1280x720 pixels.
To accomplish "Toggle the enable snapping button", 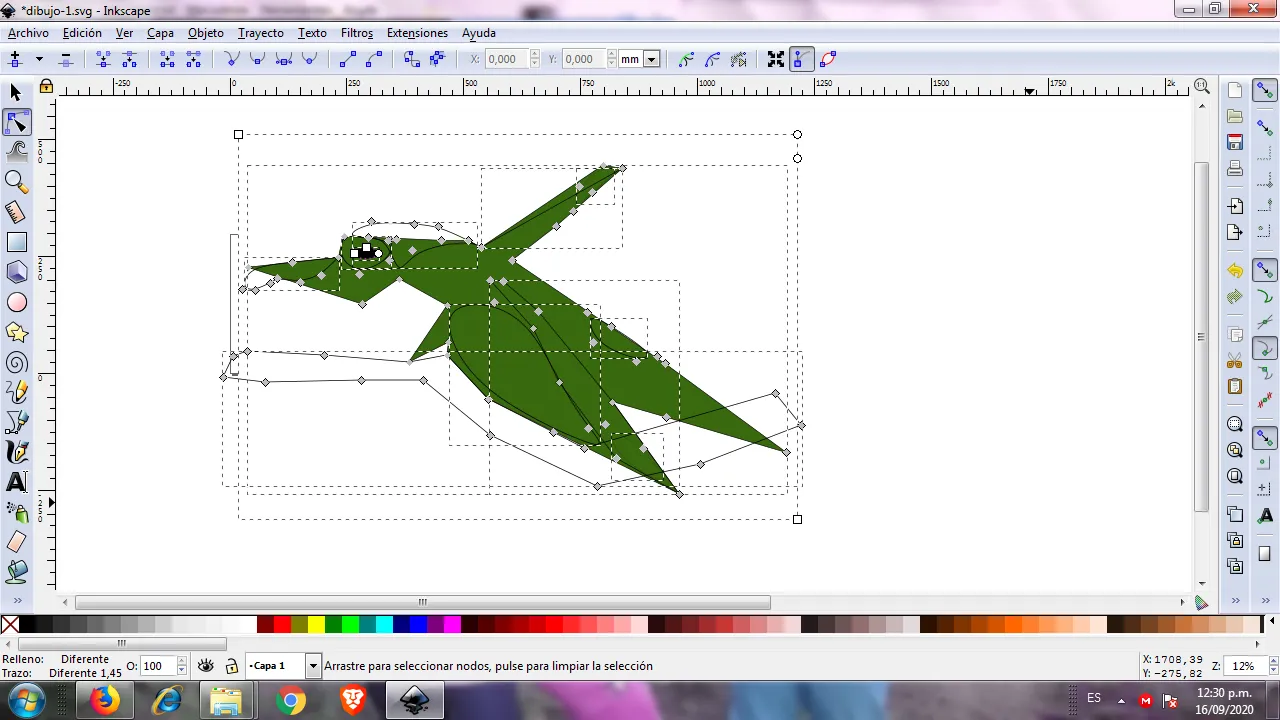I will click(1265, 91).
